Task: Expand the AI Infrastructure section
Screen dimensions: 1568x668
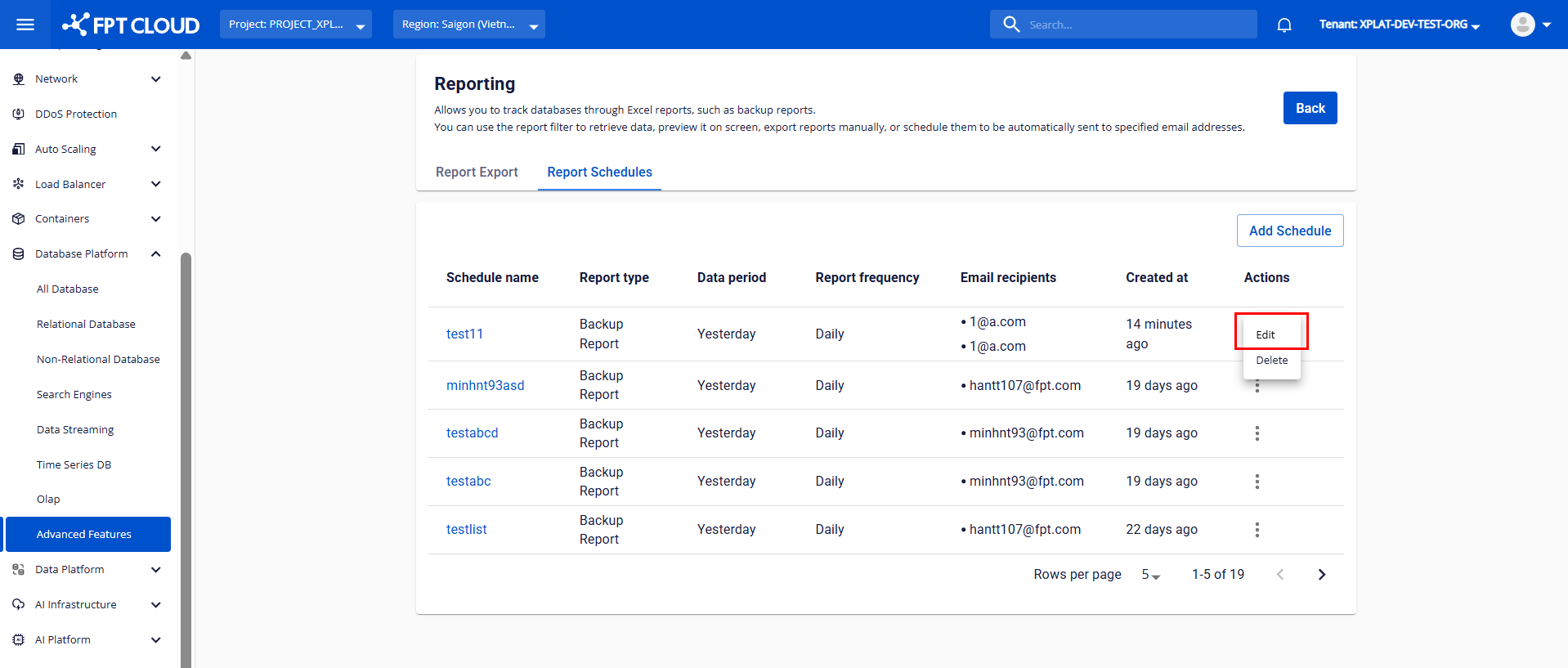Action: tap(156, 605)
